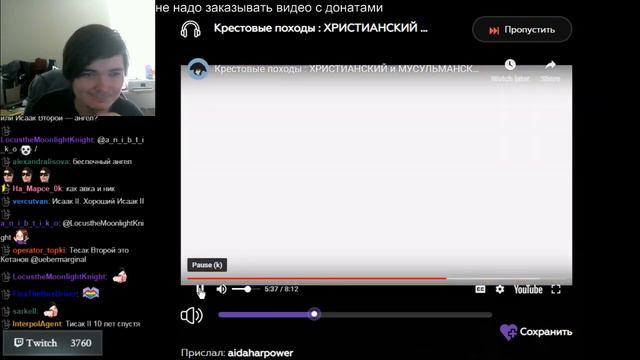This screenshot has height=360, width=640.
Task: Click the Watch later clock icon
Action: coord(510,64)
